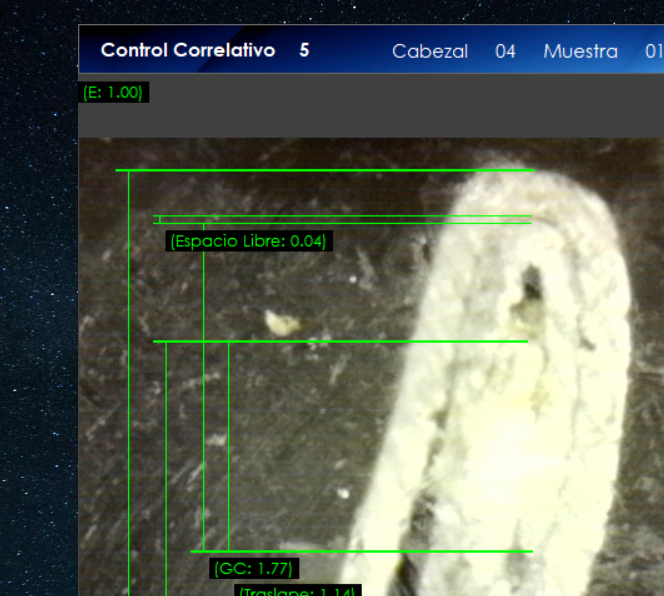
Task: Click the GC: 1.77 measurement label
Action: (254, 568)
